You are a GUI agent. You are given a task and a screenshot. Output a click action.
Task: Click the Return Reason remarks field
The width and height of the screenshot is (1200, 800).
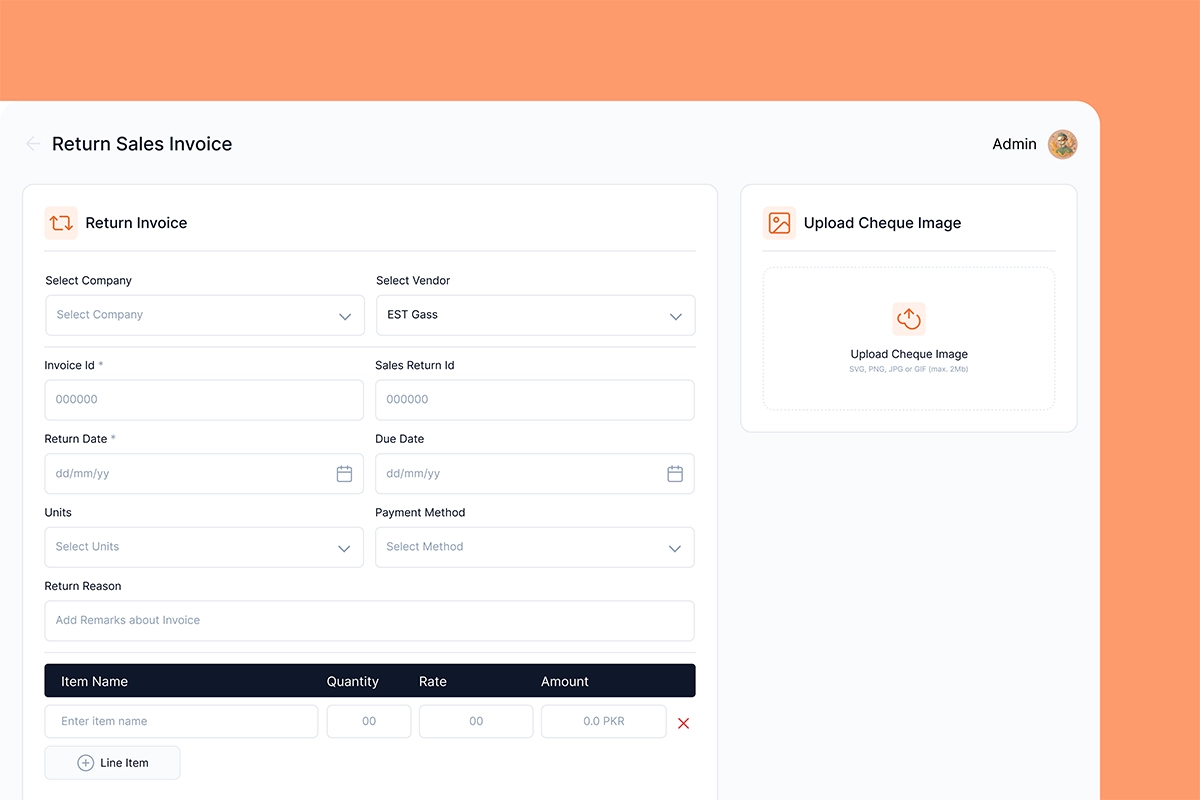369,620
